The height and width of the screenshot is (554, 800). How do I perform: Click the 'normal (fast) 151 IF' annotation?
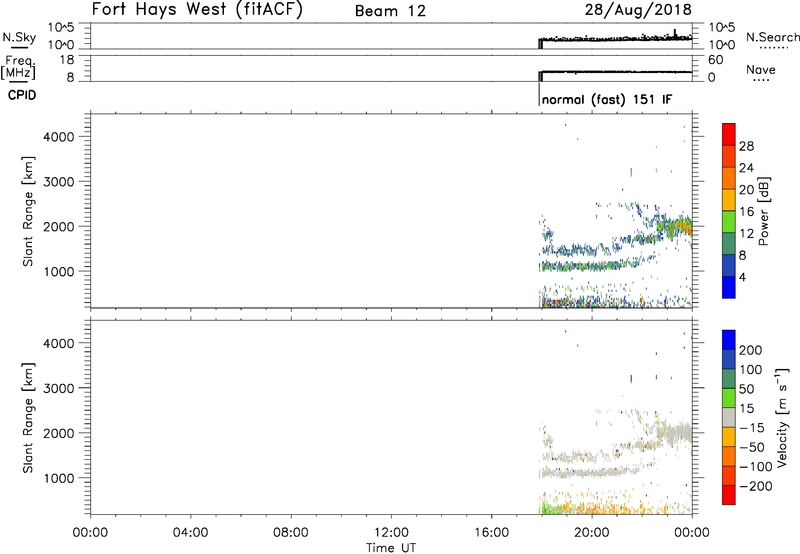606,100
